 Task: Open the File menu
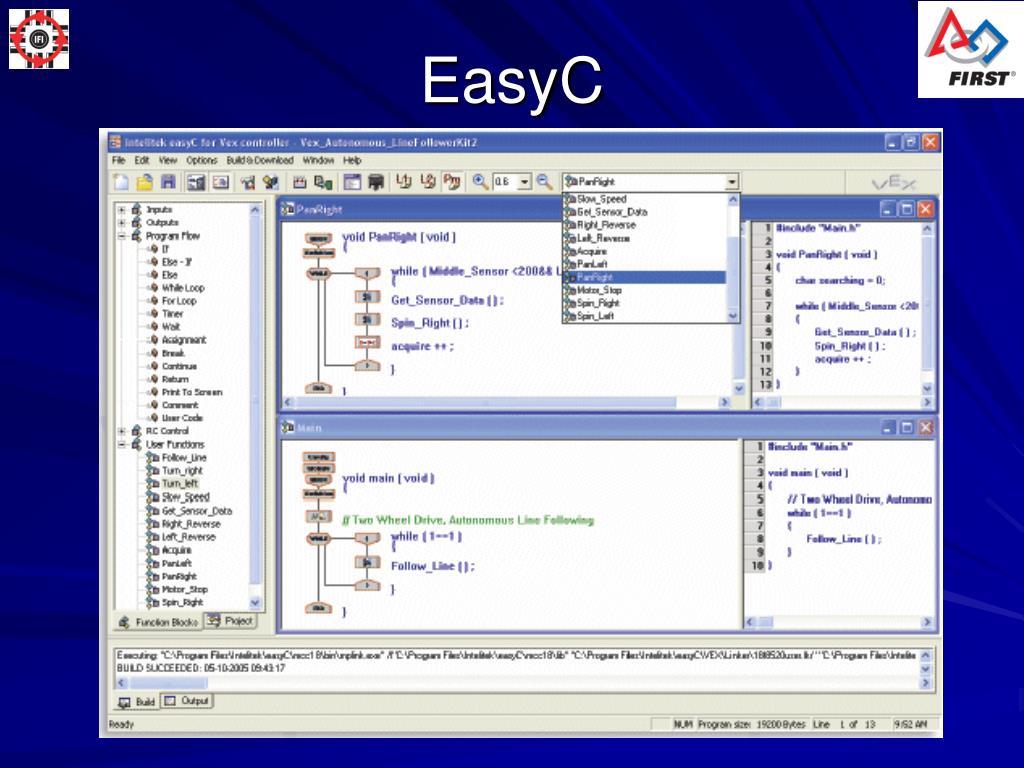click(x=118, y=160)
